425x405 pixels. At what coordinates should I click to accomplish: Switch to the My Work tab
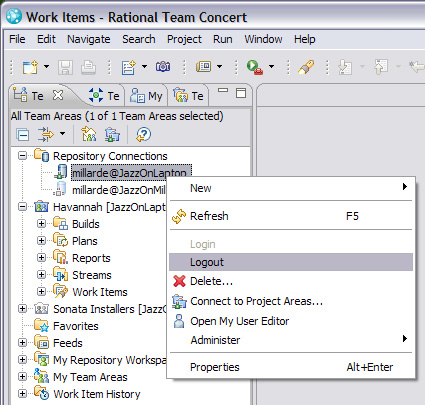pyautogui.click(x=146, y=96)
